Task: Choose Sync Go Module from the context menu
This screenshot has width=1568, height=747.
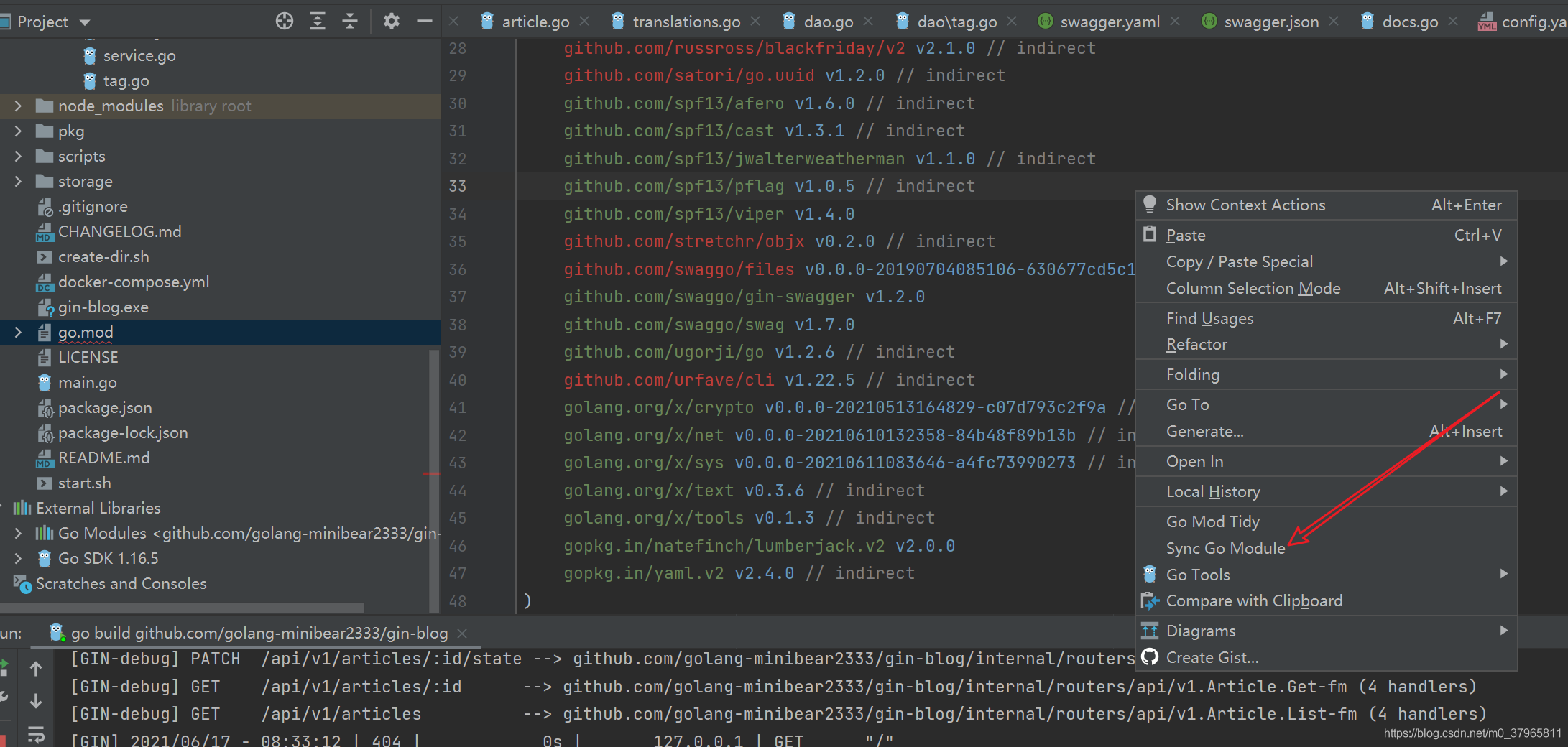Action: [x=1225, y=548]
